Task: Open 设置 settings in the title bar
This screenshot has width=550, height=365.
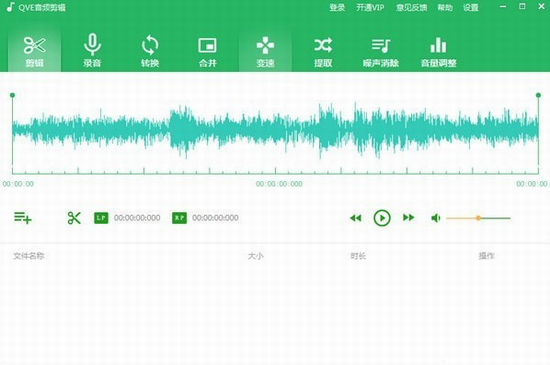Action: click(x=471, y=7)
